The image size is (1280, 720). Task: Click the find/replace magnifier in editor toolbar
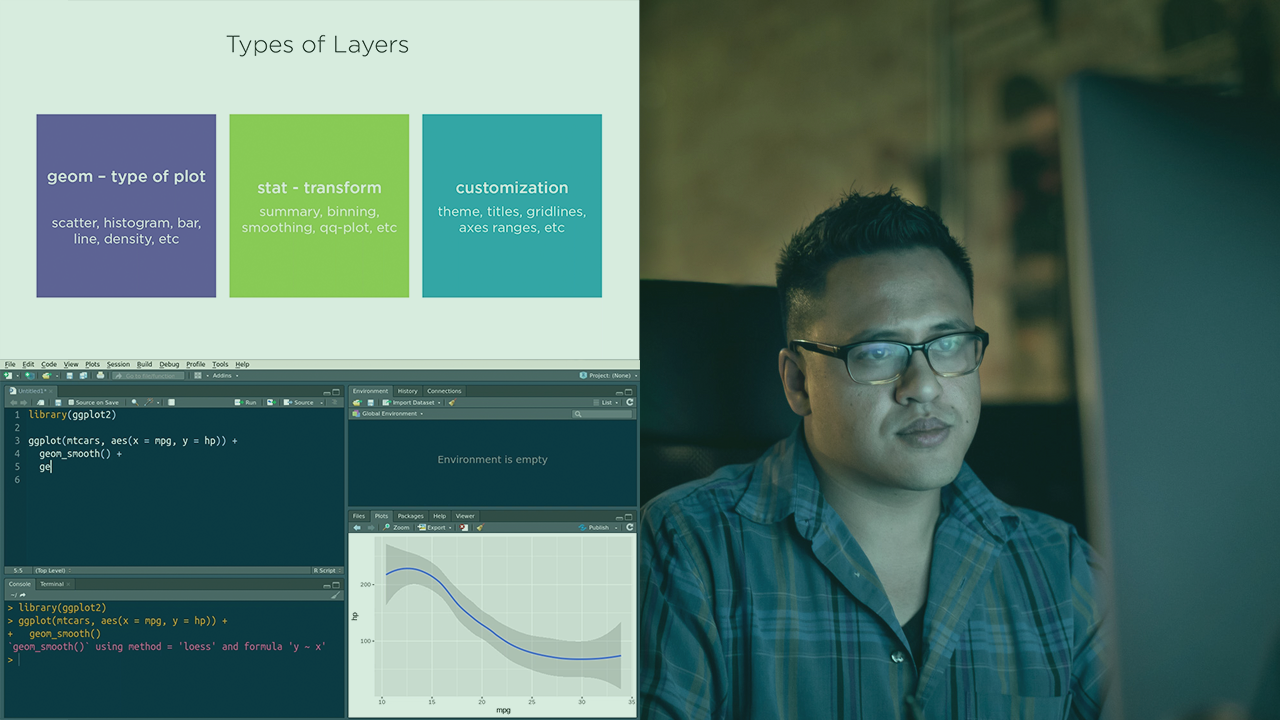tap(135, 403)
